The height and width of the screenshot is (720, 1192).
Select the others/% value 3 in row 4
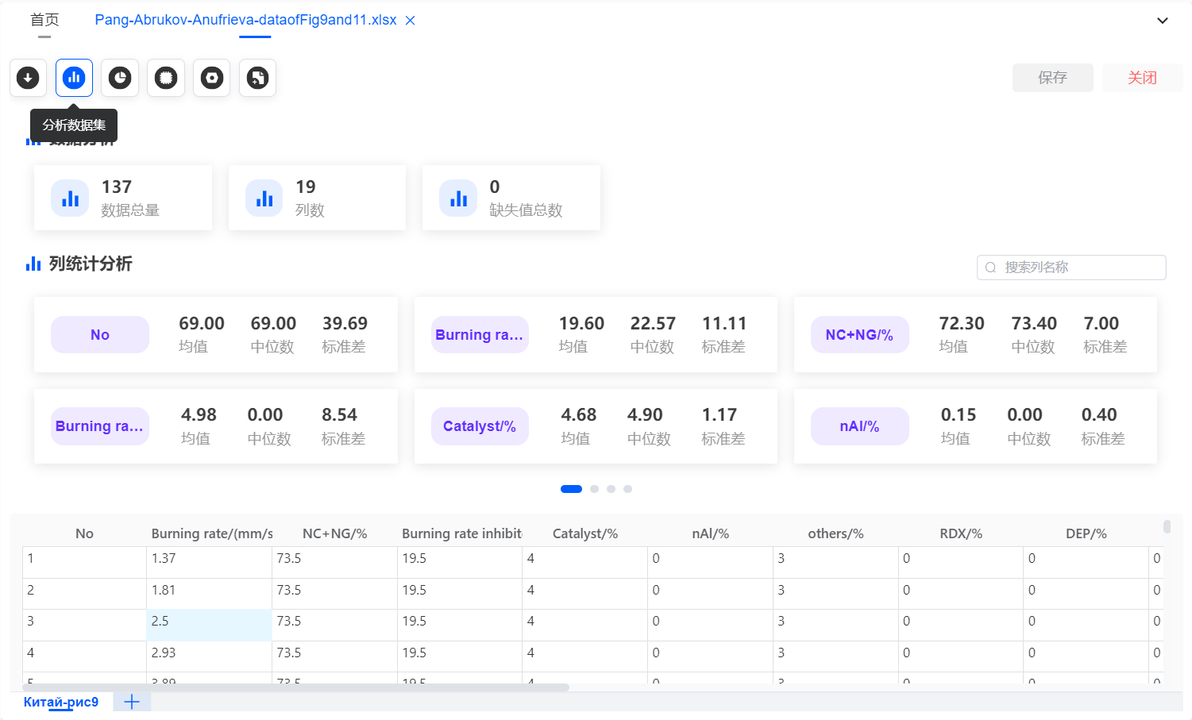pyautogui.click(x=835, y=656)
